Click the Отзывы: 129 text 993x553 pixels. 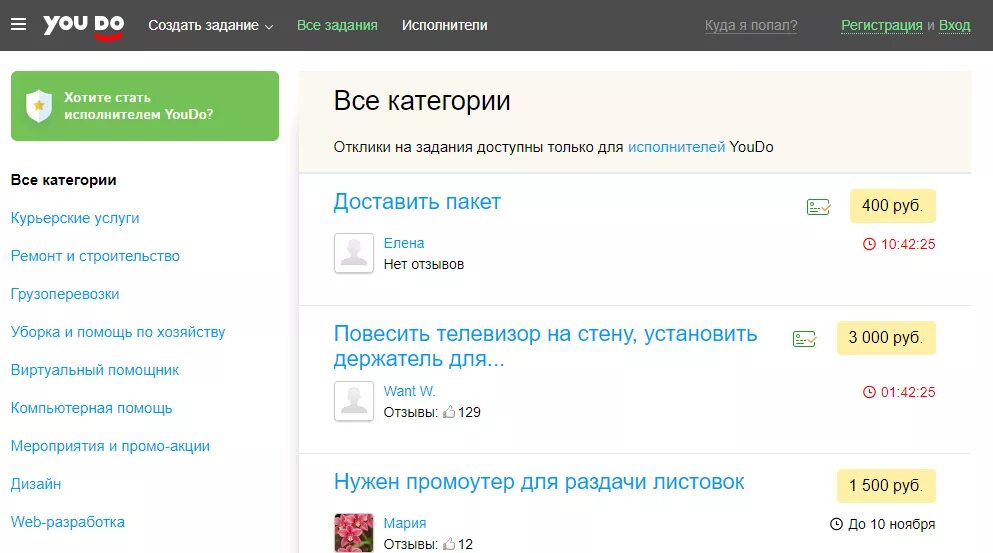tap(432, 412)
